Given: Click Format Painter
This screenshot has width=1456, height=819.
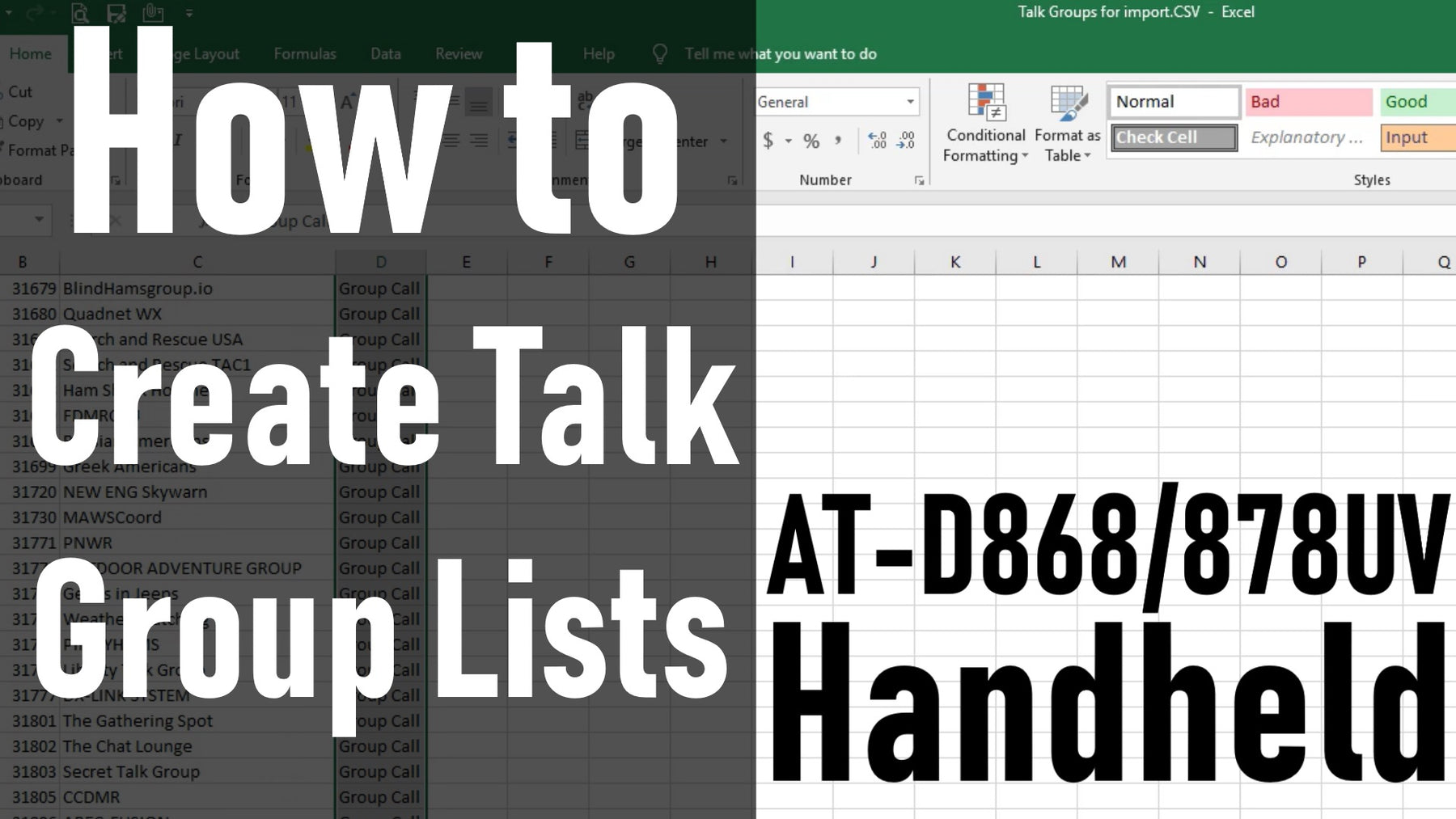Looking at the screenshot, I should [39, 150].
